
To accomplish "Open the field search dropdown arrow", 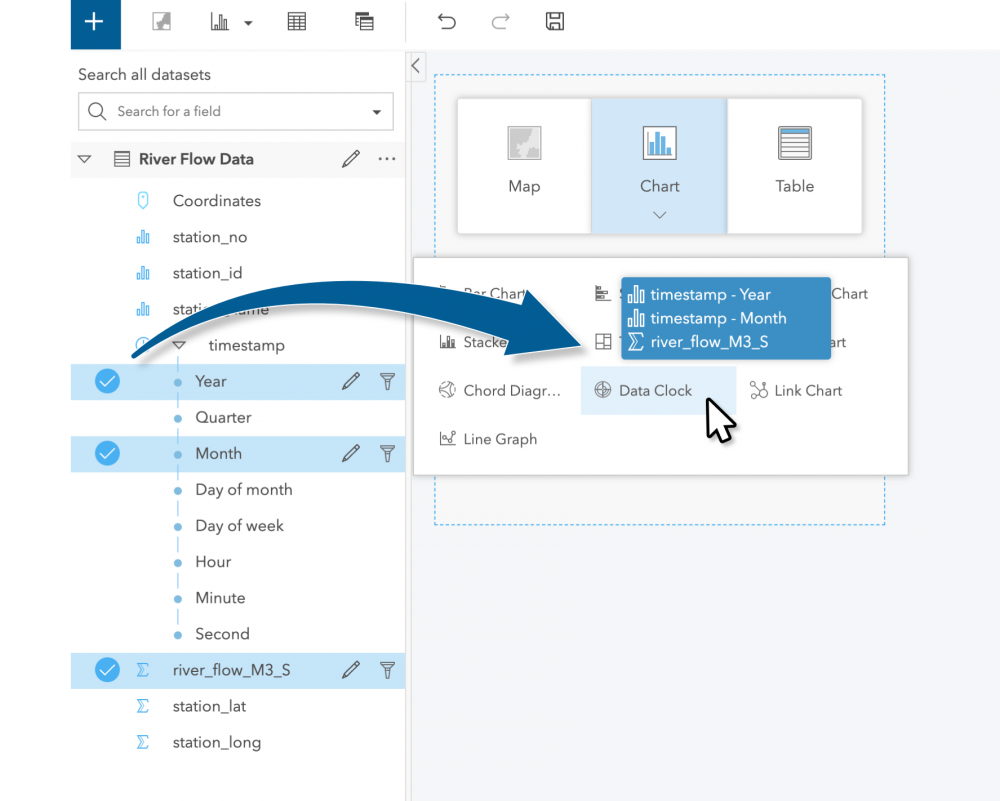I will (x=377, y=112).
